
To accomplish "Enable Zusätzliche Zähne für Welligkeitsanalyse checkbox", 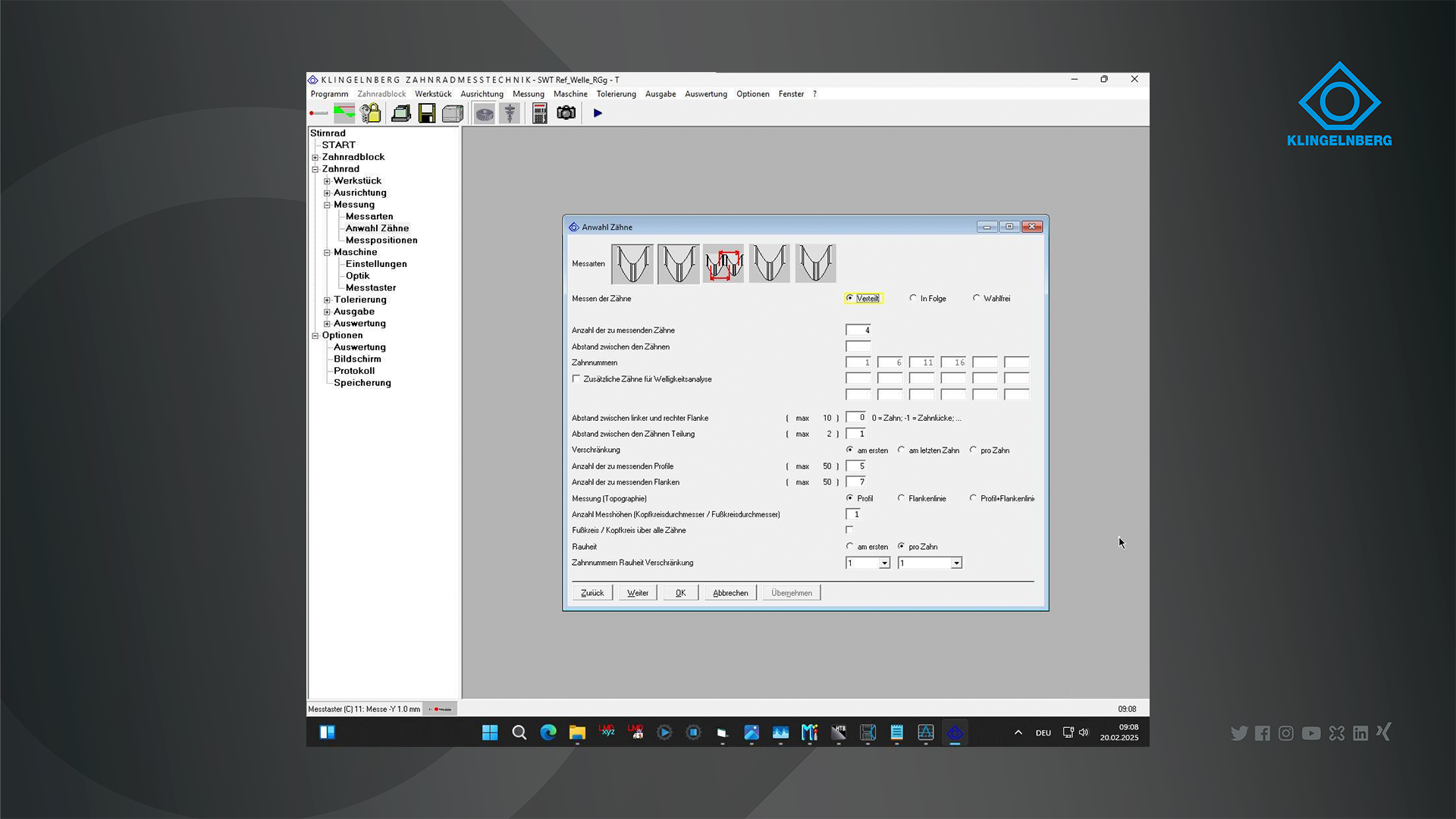I will pos(576,378).
